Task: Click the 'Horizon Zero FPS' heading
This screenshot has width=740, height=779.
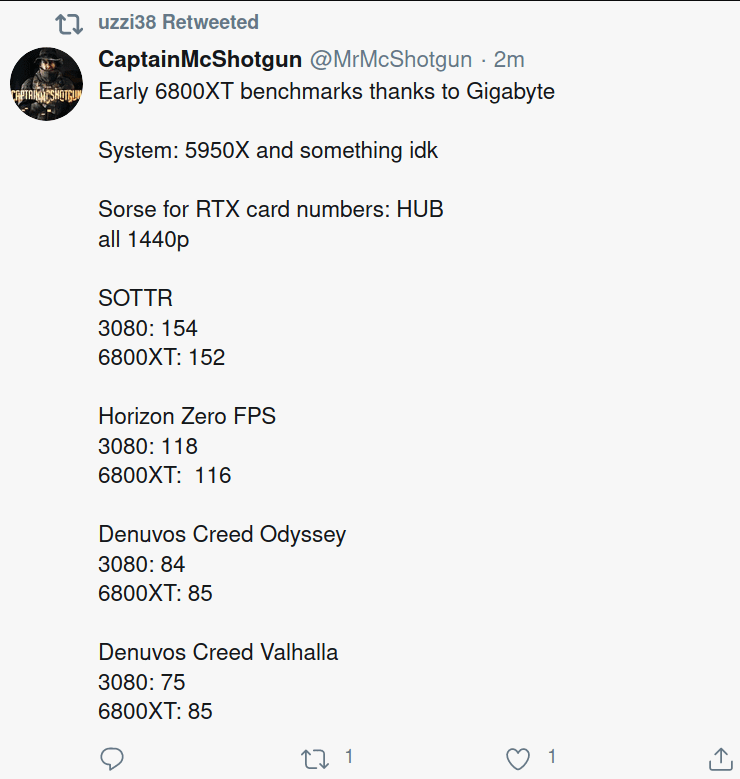Action: coord(187,416)
